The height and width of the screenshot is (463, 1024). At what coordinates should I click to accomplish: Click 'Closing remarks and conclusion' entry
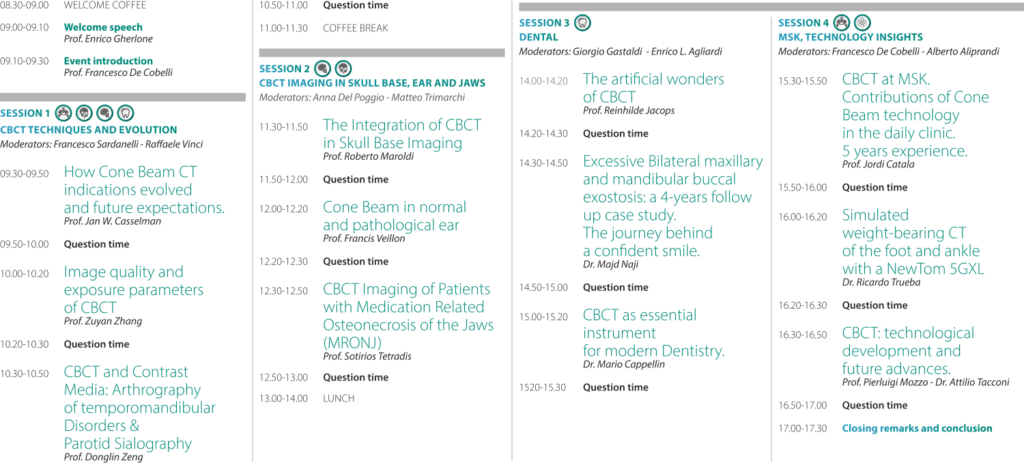pyautogui.click(x=917, y=429)
